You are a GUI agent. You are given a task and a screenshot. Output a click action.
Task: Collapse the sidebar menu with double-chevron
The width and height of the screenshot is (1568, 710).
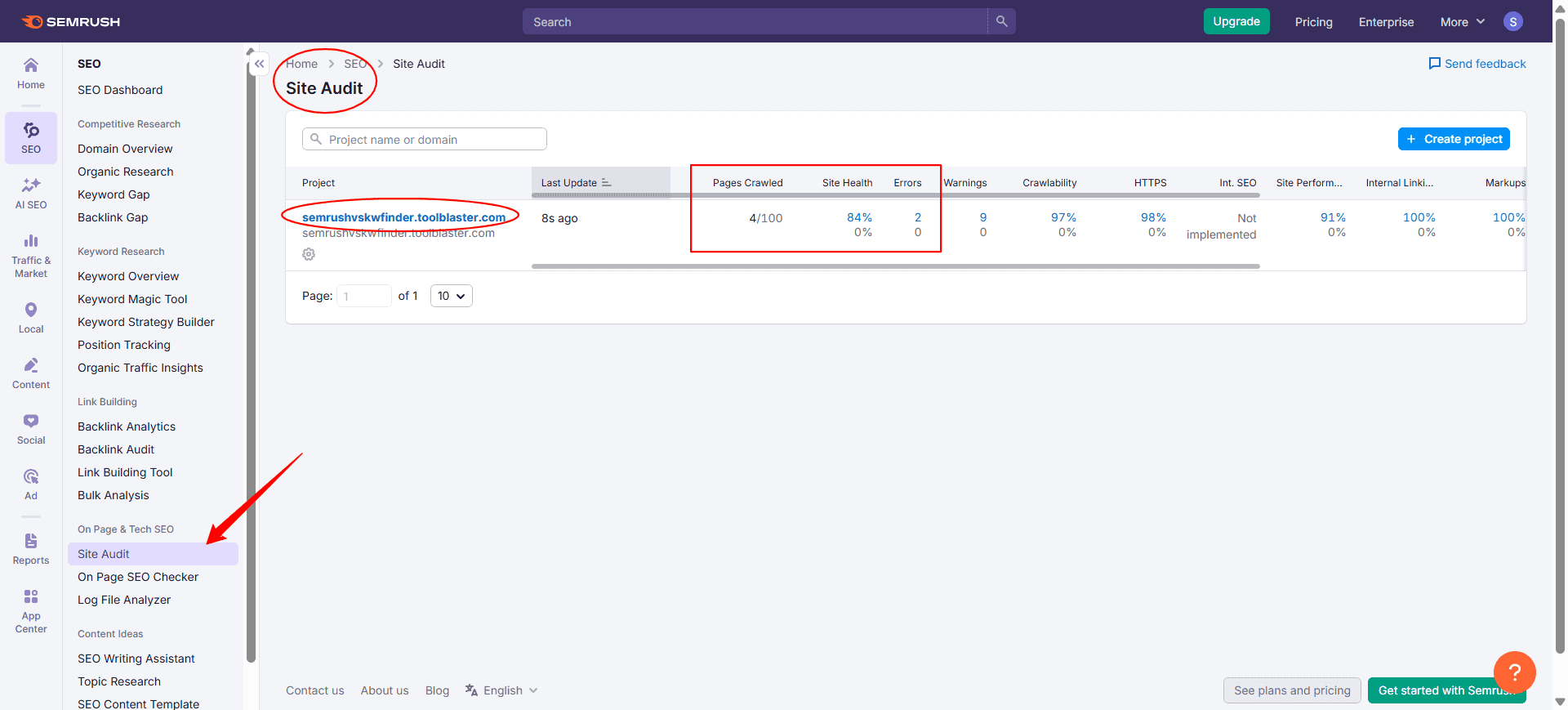[x=259, y=64]
